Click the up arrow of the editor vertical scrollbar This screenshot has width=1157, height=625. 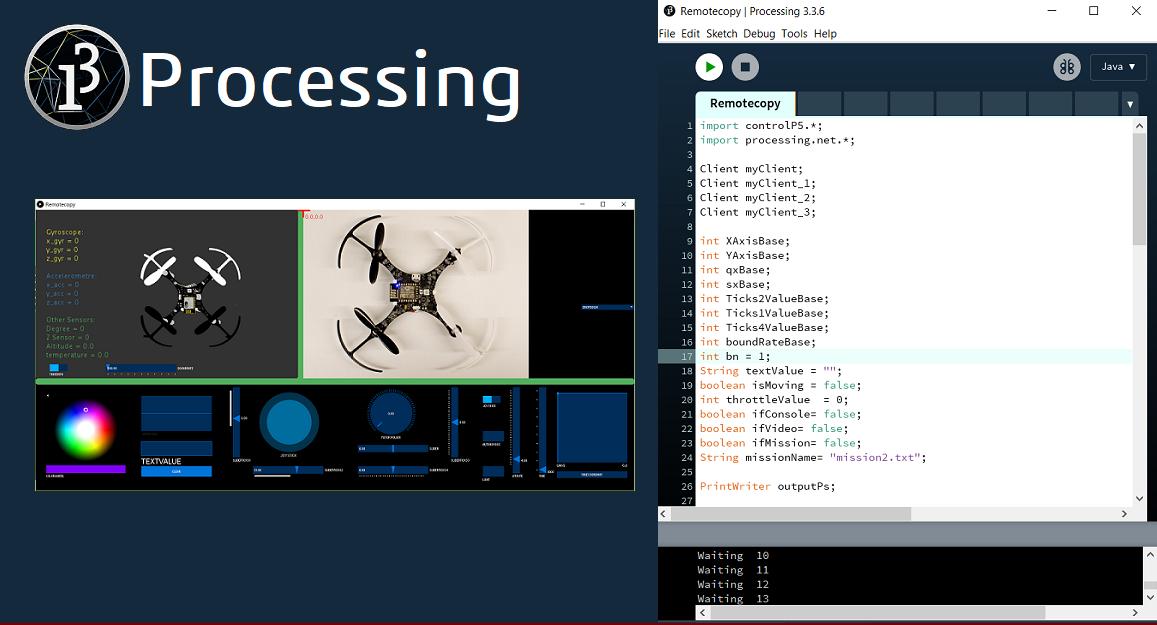point(1139,126)
